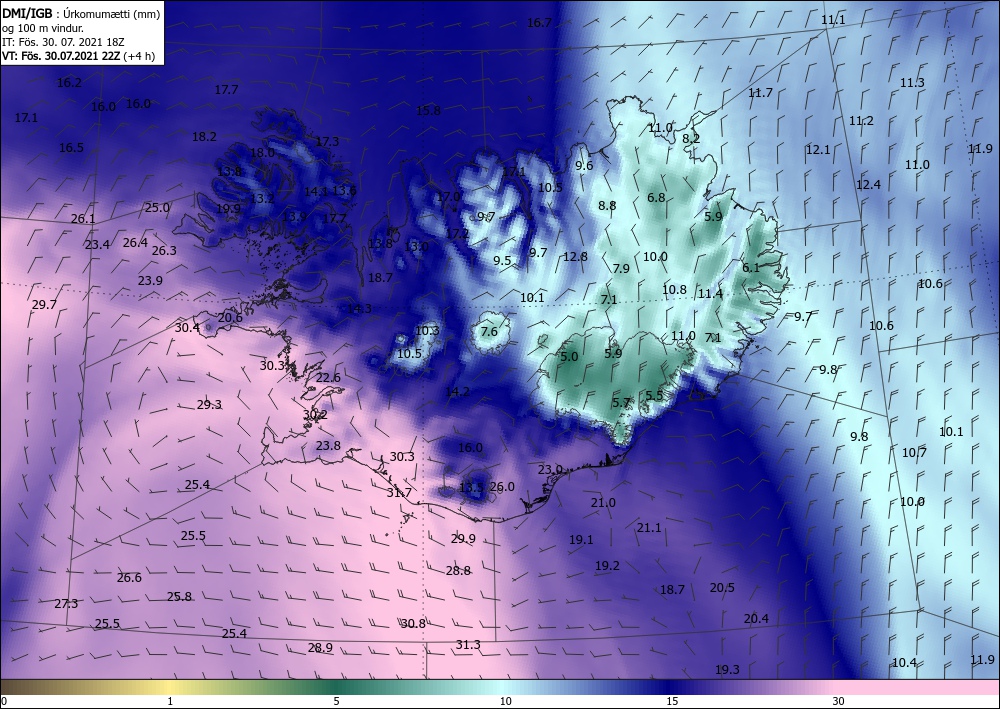The height and width of the screenshot is (709, 1000).
Task: Click the map value 30.8
Action: 413,624
